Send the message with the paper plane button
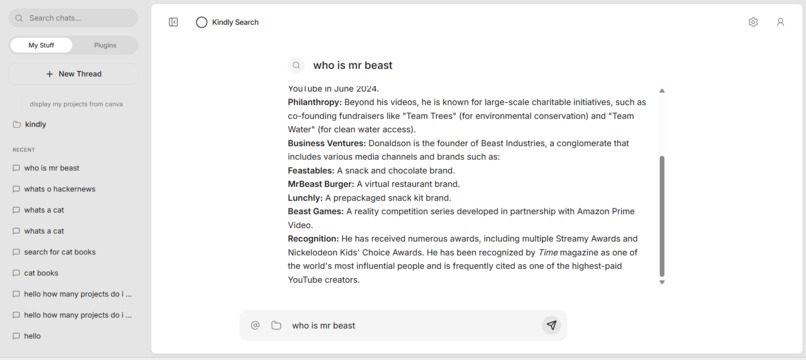This screenshot has height=360, width=806. (552, 325)
